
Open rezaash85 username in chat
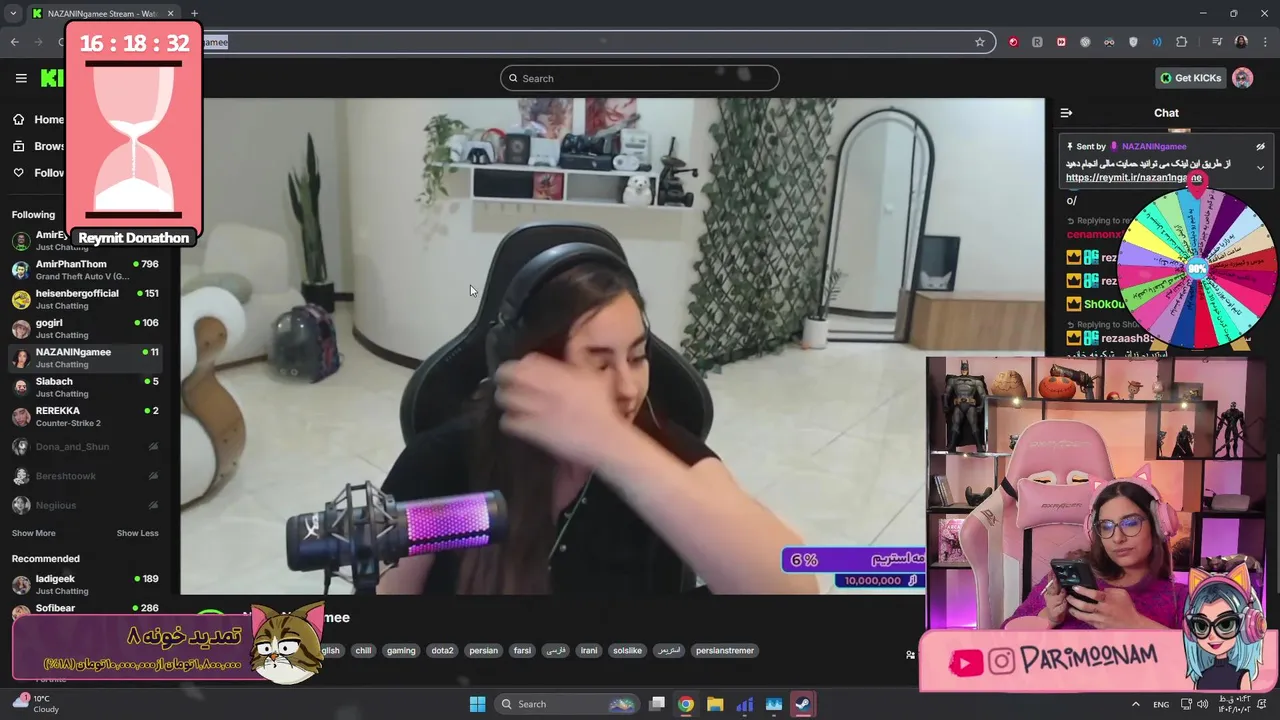pyautogui.click(x=1126, y=339)
